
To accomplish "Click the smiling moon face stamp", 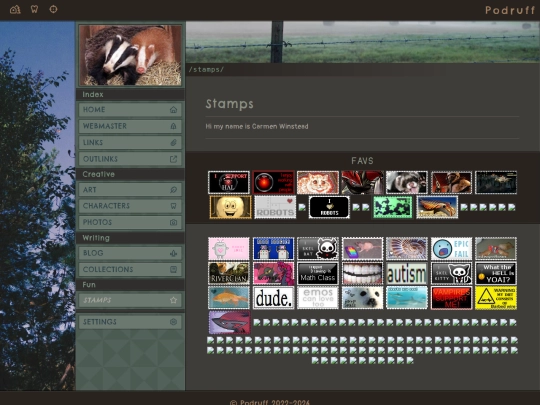I will coord(230,207).
